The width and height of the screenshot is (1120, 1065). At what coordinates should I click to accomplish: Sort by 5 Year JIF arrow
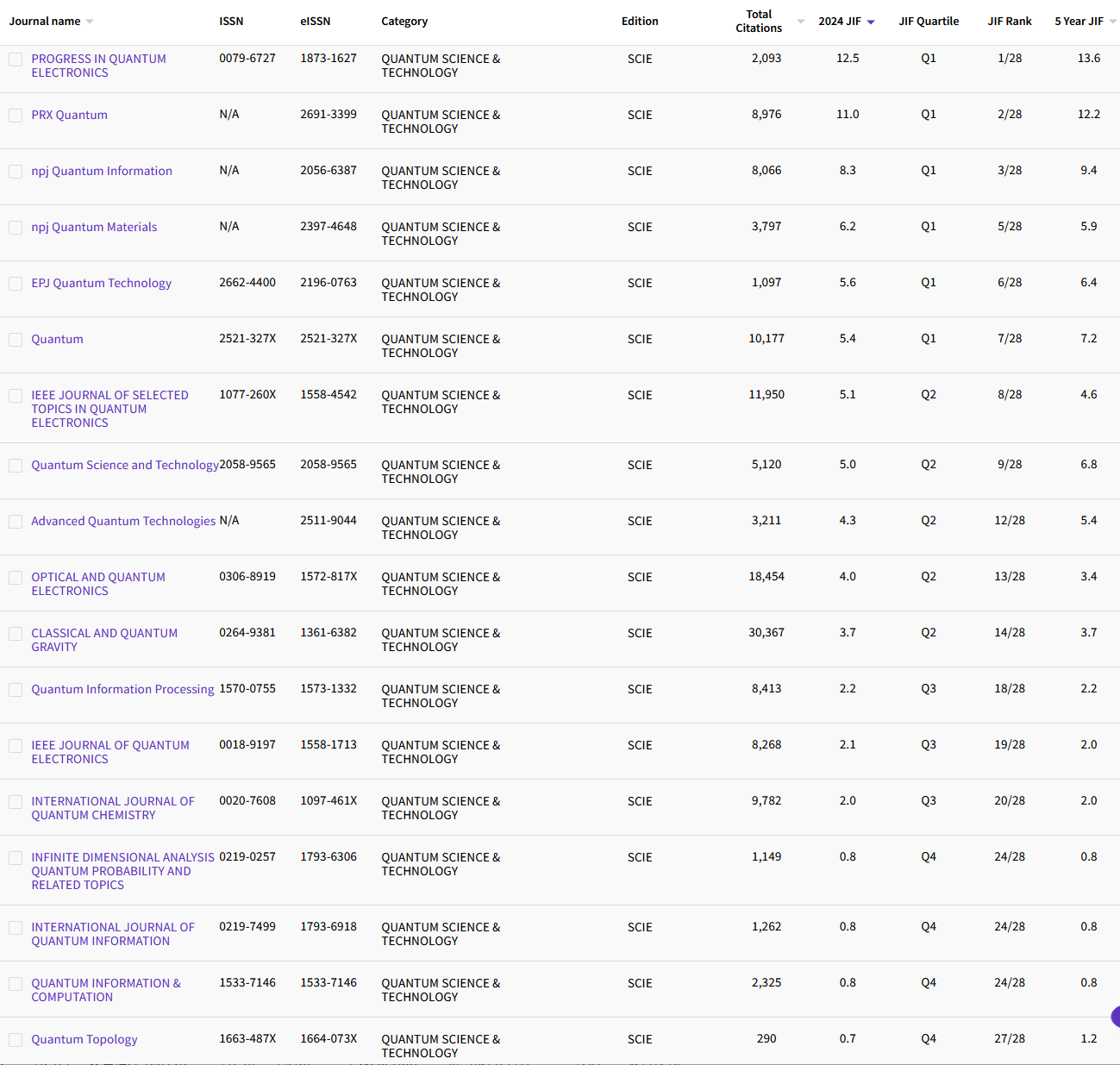[x=1112, y=22]
